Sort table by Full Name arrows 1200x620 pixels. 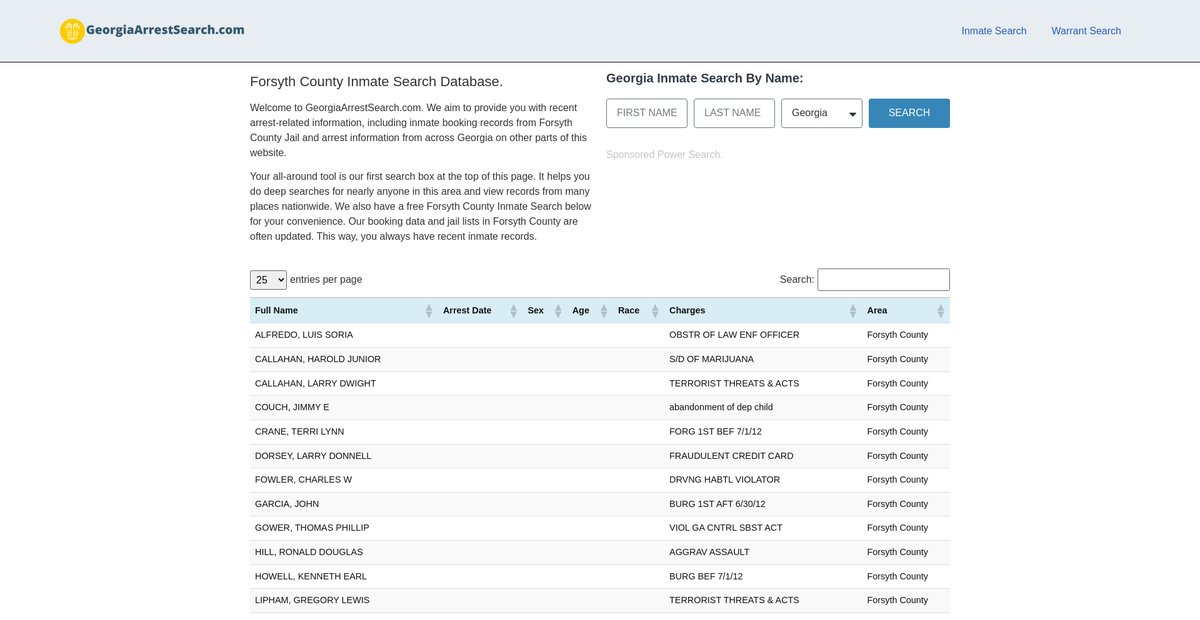(429, 311)
